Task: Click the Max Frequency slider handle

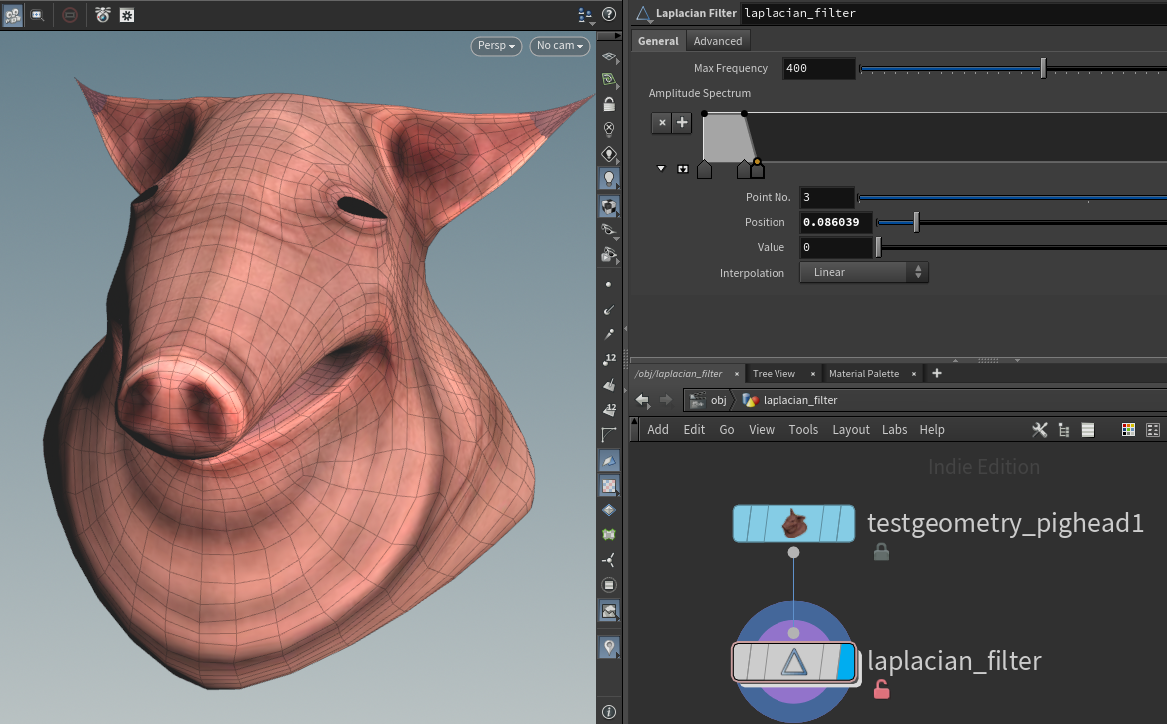Action: tap(1043, 68)
